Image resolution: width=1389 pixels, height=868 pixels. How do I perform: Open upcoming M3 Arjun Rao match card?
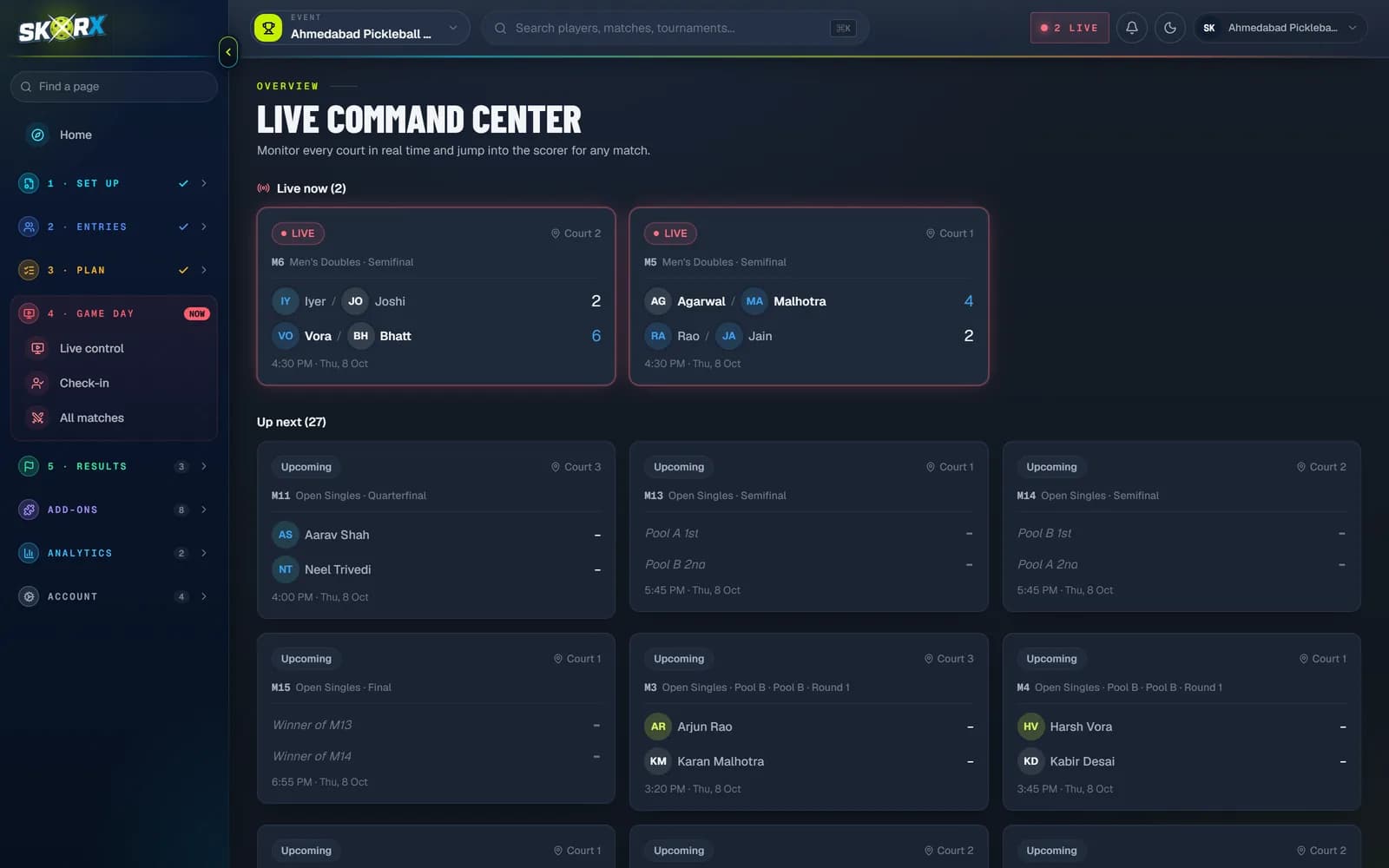[809, 721]
